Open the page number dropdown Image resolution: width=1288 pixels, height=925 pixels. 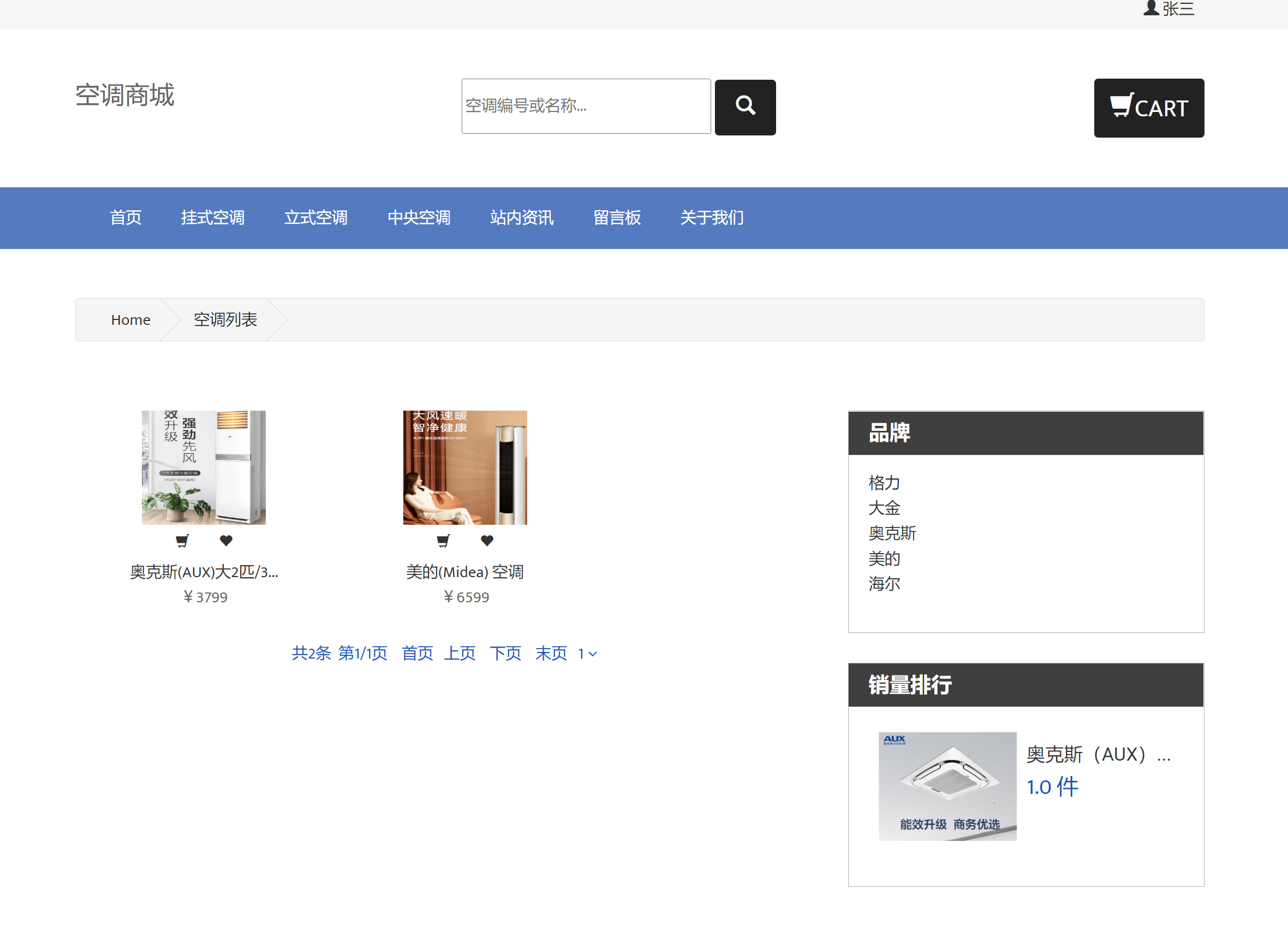tap(587, 654)
